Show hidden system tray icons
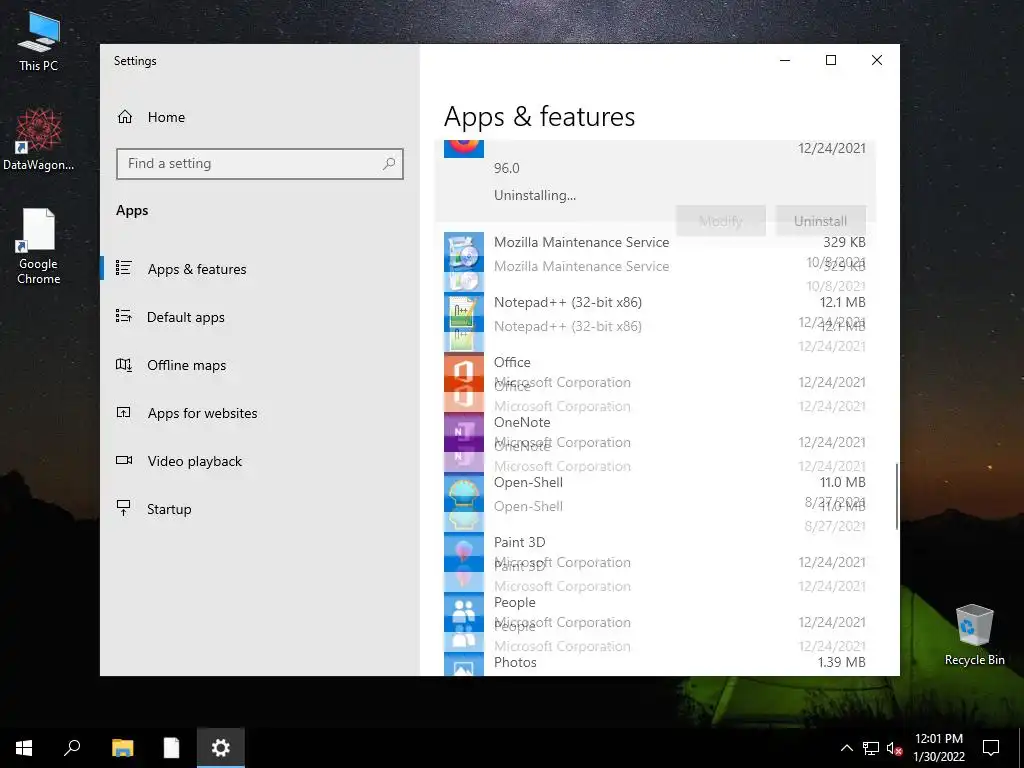The image size is (1024, 768). coord(846,748)
